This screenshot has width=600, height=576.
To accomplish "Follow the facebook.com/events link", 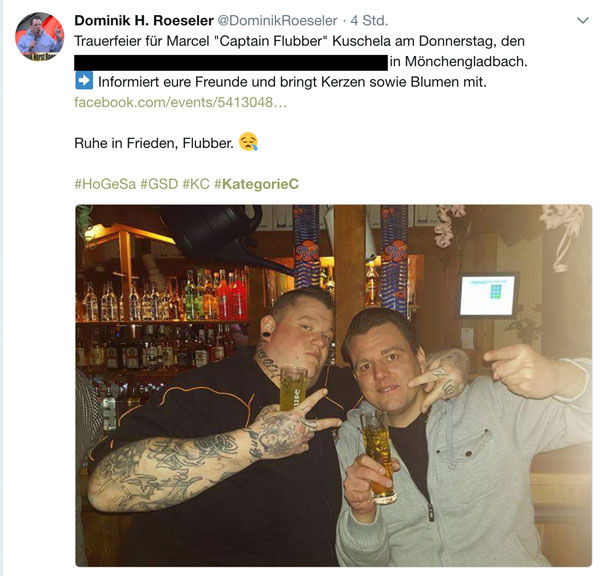I will tap(180, 102).
